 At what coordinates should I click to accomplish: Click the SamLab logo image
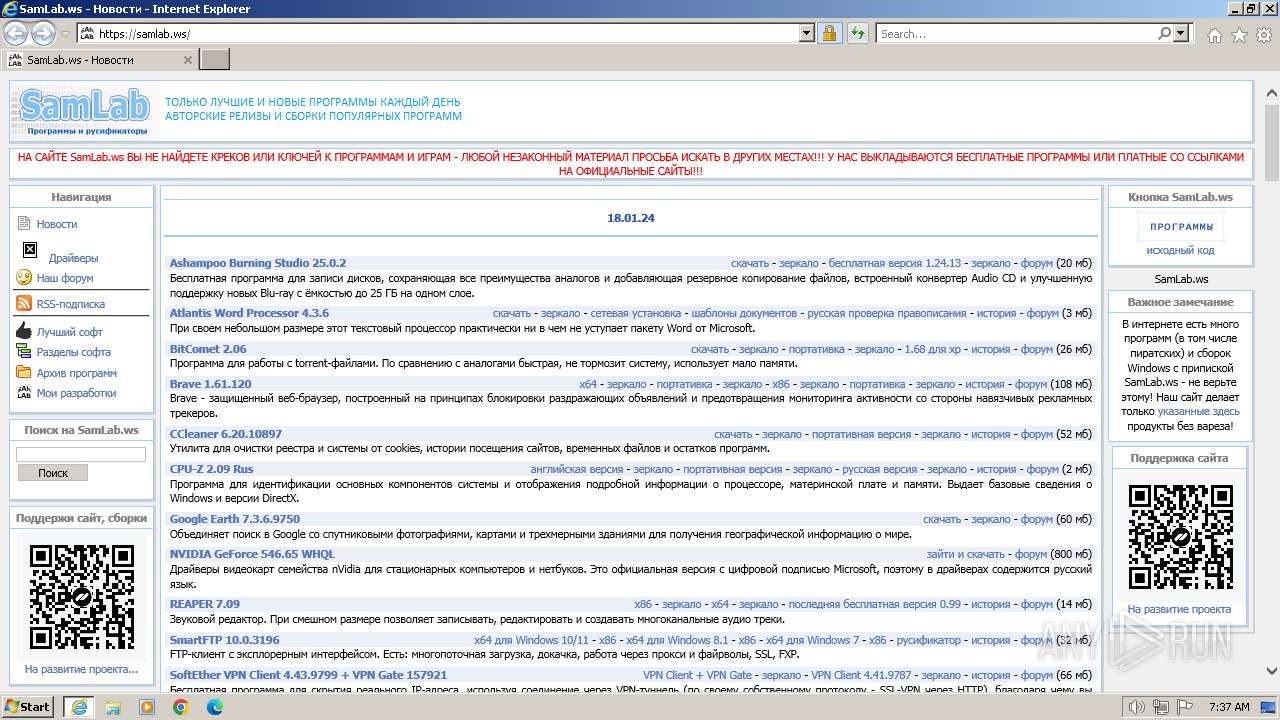click(83, 111)
